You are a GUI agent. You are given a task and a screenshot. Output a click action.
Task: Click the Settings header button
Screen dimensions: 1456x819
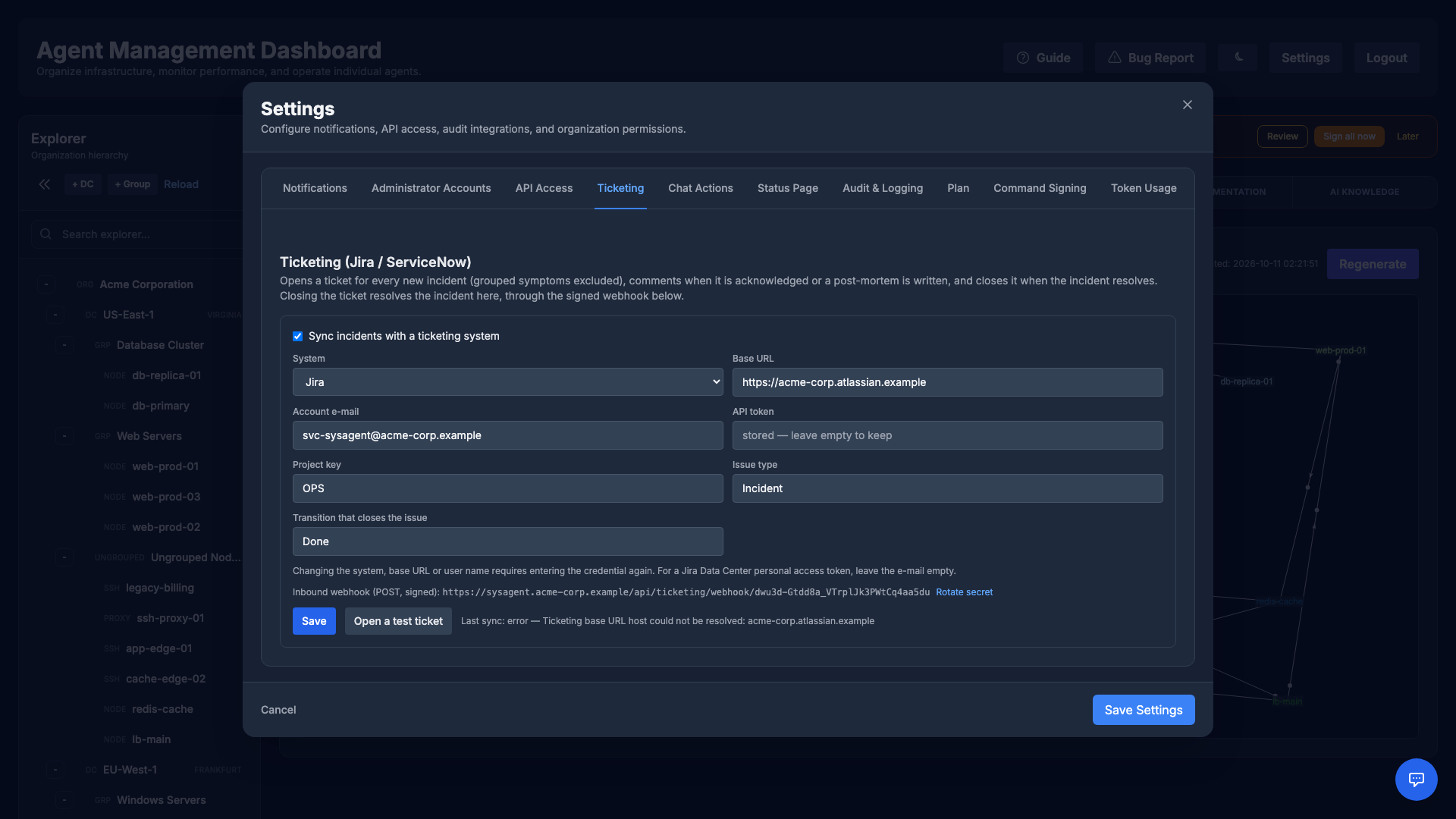[1305, 58]
